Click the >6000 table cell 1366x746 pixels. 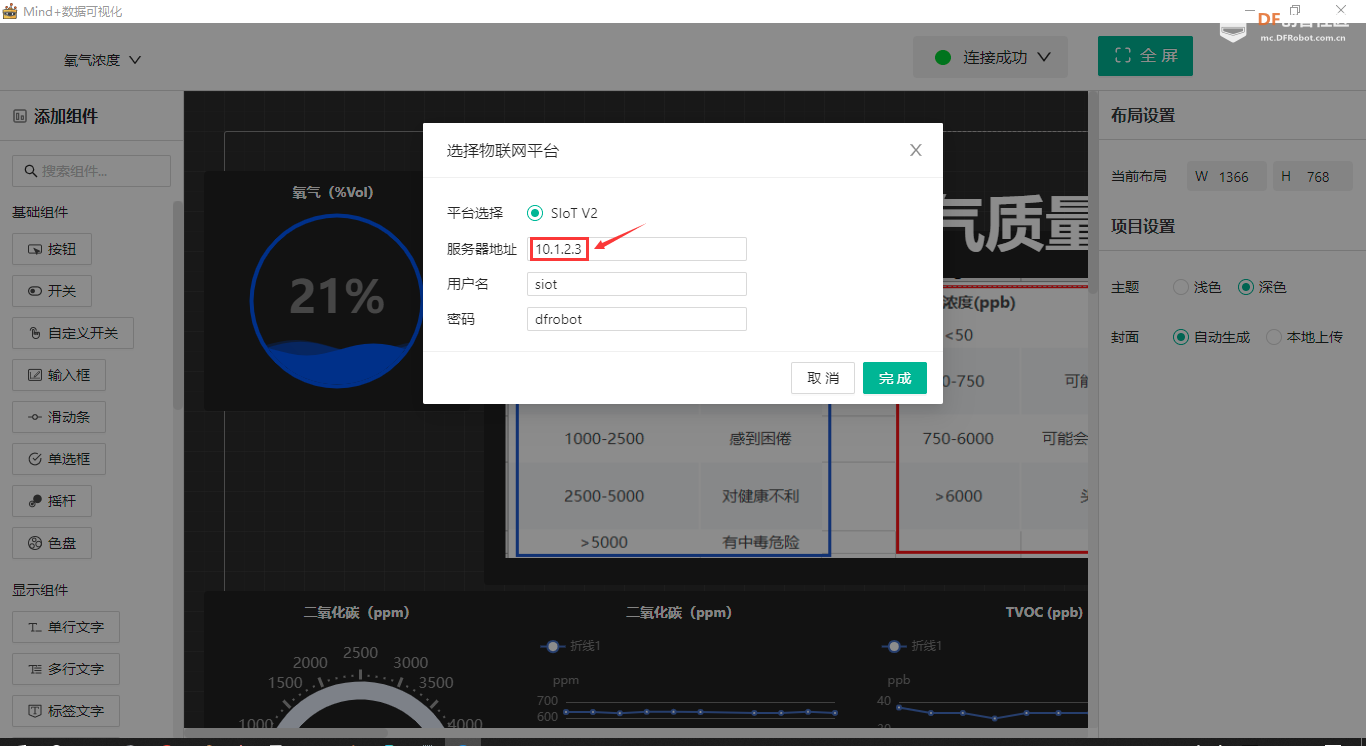958,496
